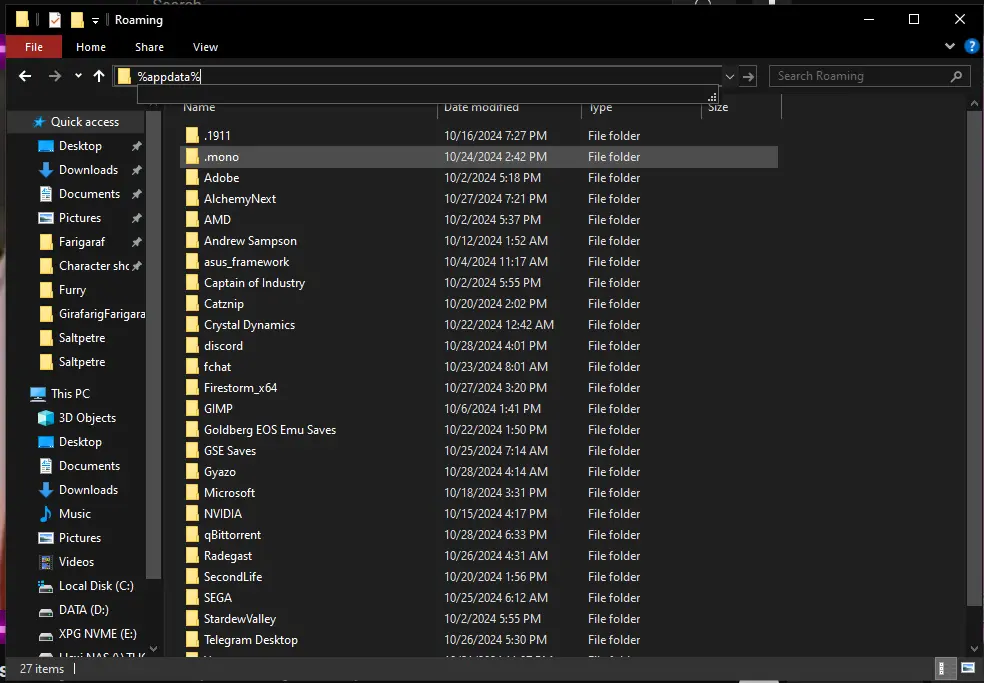Screen dimensions: 984x683
Task: Select the NVIDIA folder icon
Action: click(192, 514)
